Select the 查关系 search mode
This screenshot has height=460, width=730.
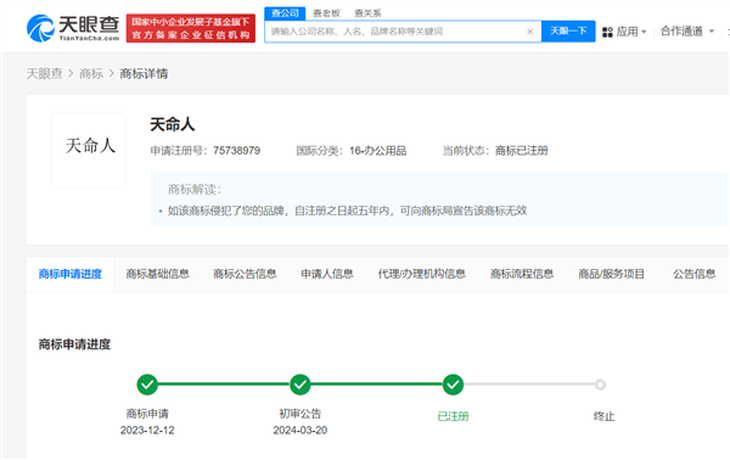tap(367, 13)
